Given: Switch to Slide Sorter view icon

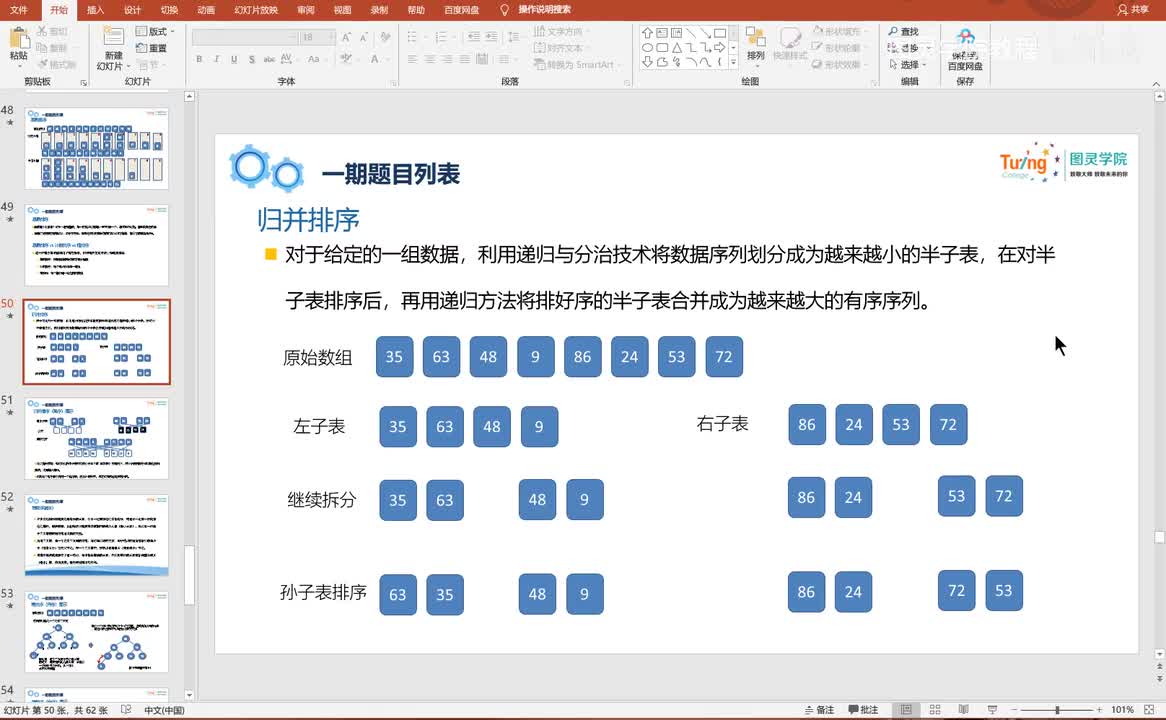Looking at the screenshot, I should point(935,710).
